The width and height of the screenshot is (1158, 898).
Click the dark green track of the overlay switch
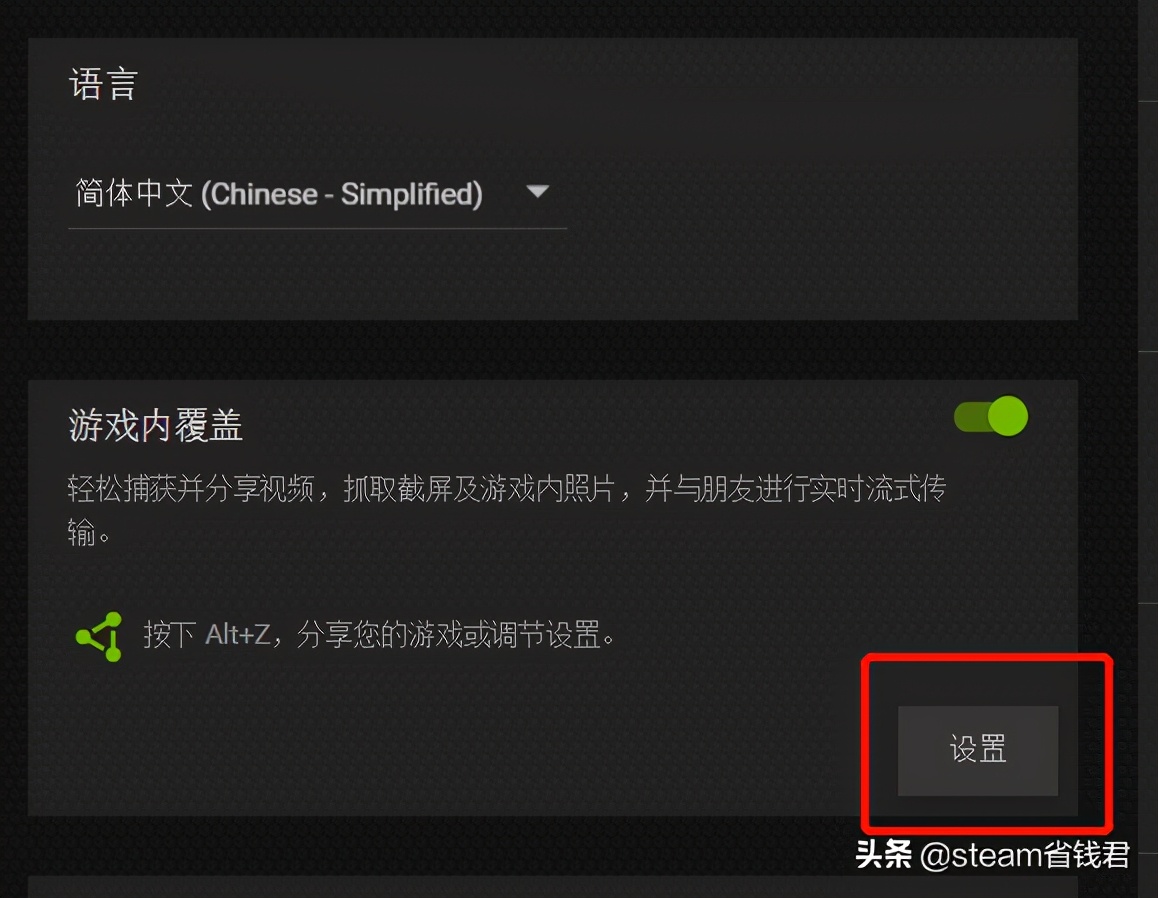click(x=970, y=417)
